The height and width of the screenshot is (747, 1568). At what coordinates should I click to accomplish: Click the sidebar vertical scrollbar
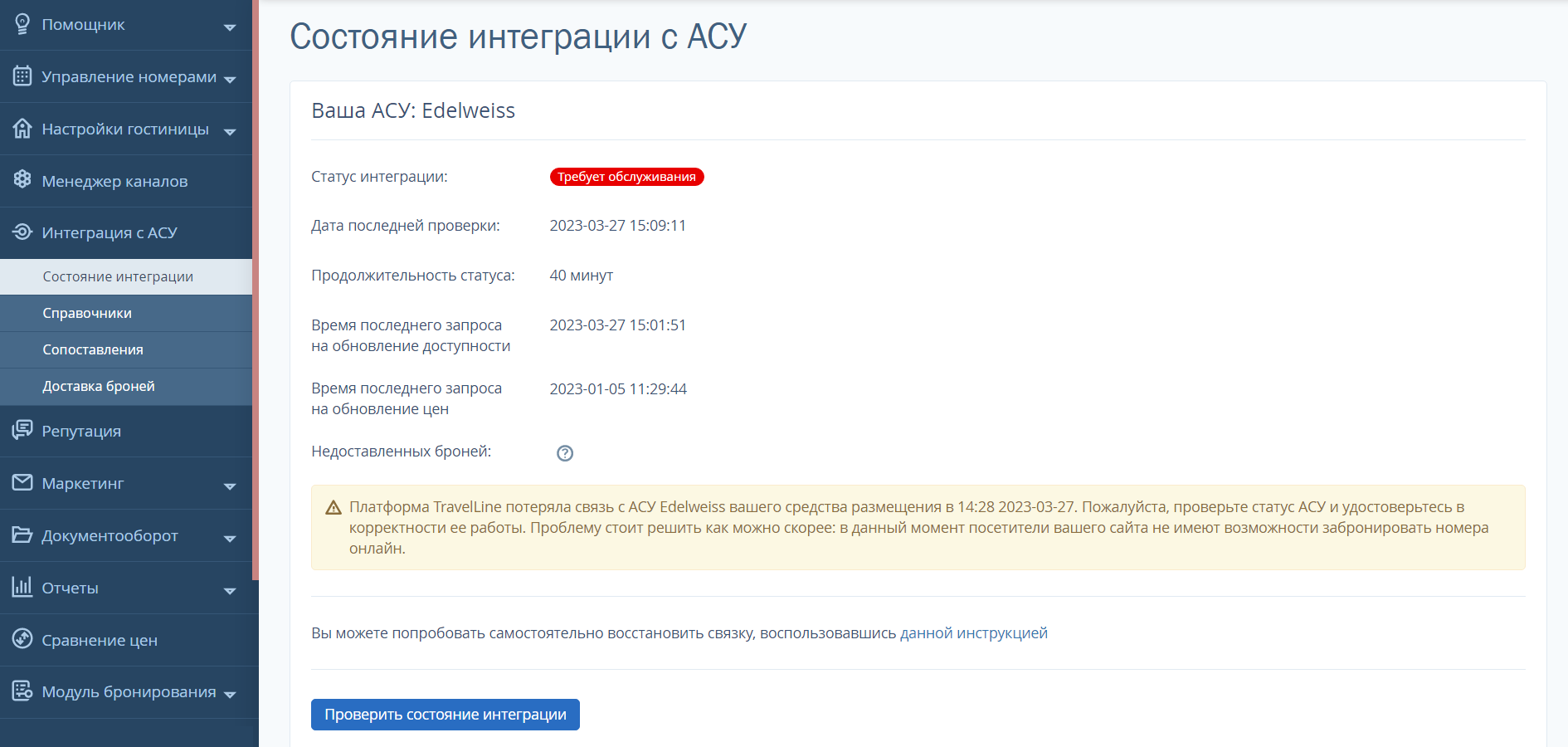pyautogui.click(x=256, y=290)
